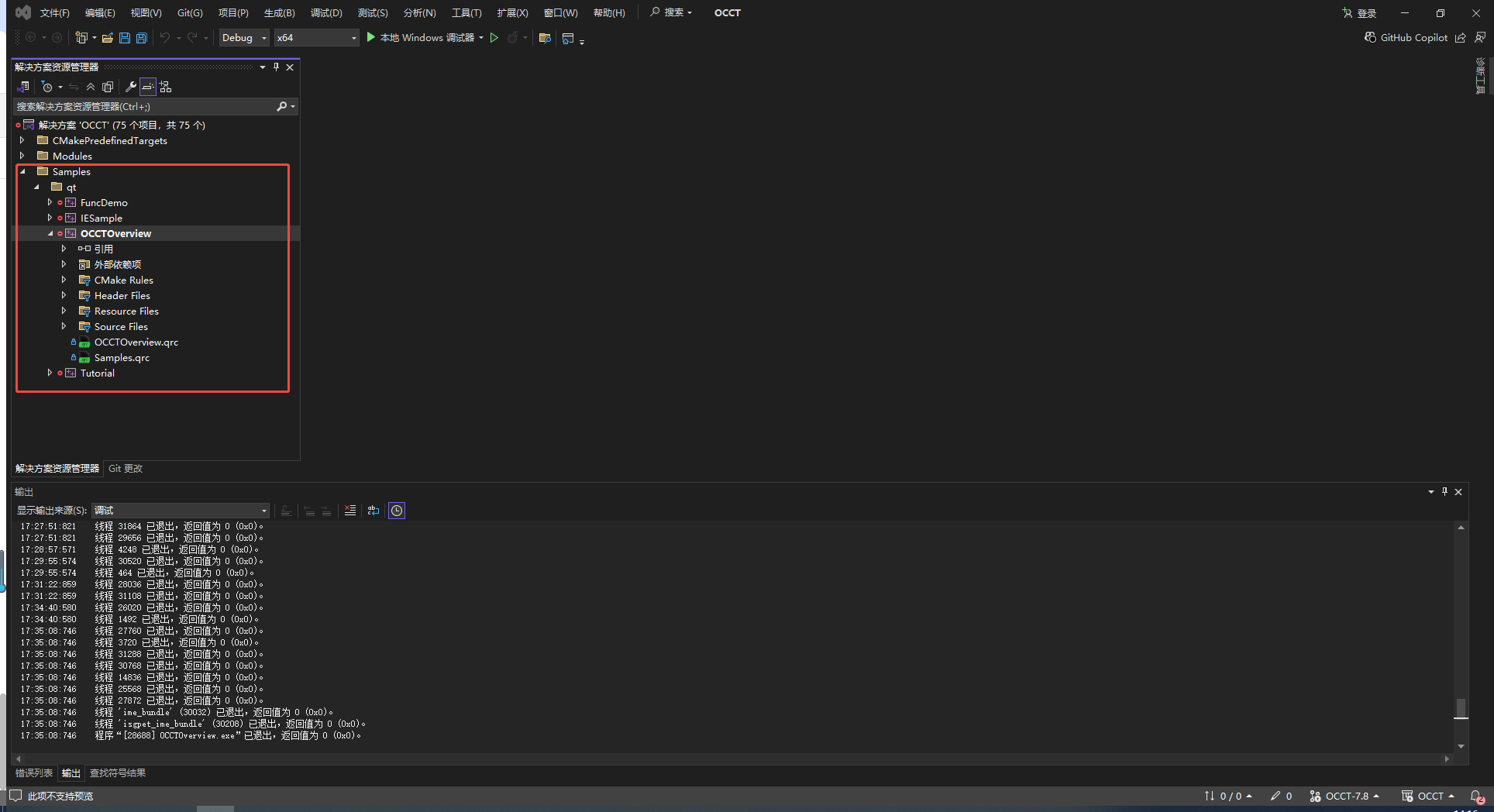Expand the CMakePredefinedTargets folder
Viewport: 1494px width, 812px height.
[22, 140]
